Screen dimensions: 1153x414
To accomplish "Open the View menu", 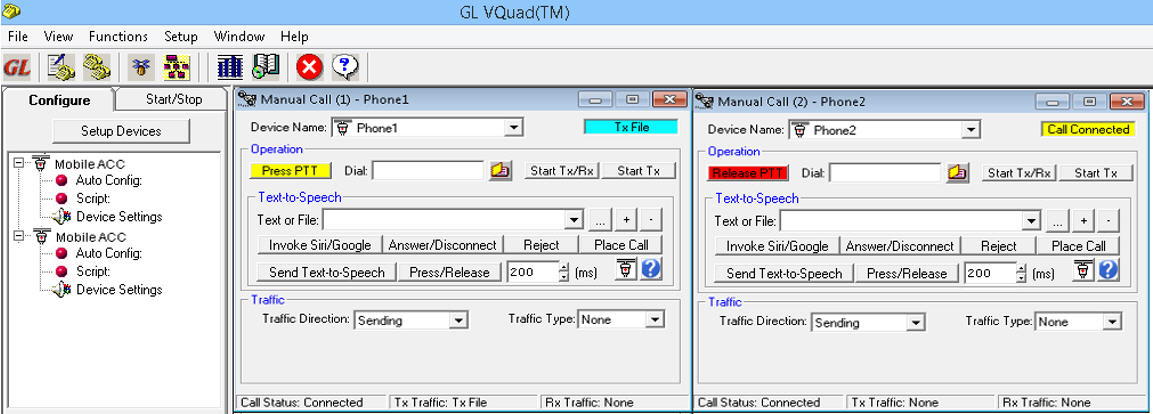I will coord(58,36).
